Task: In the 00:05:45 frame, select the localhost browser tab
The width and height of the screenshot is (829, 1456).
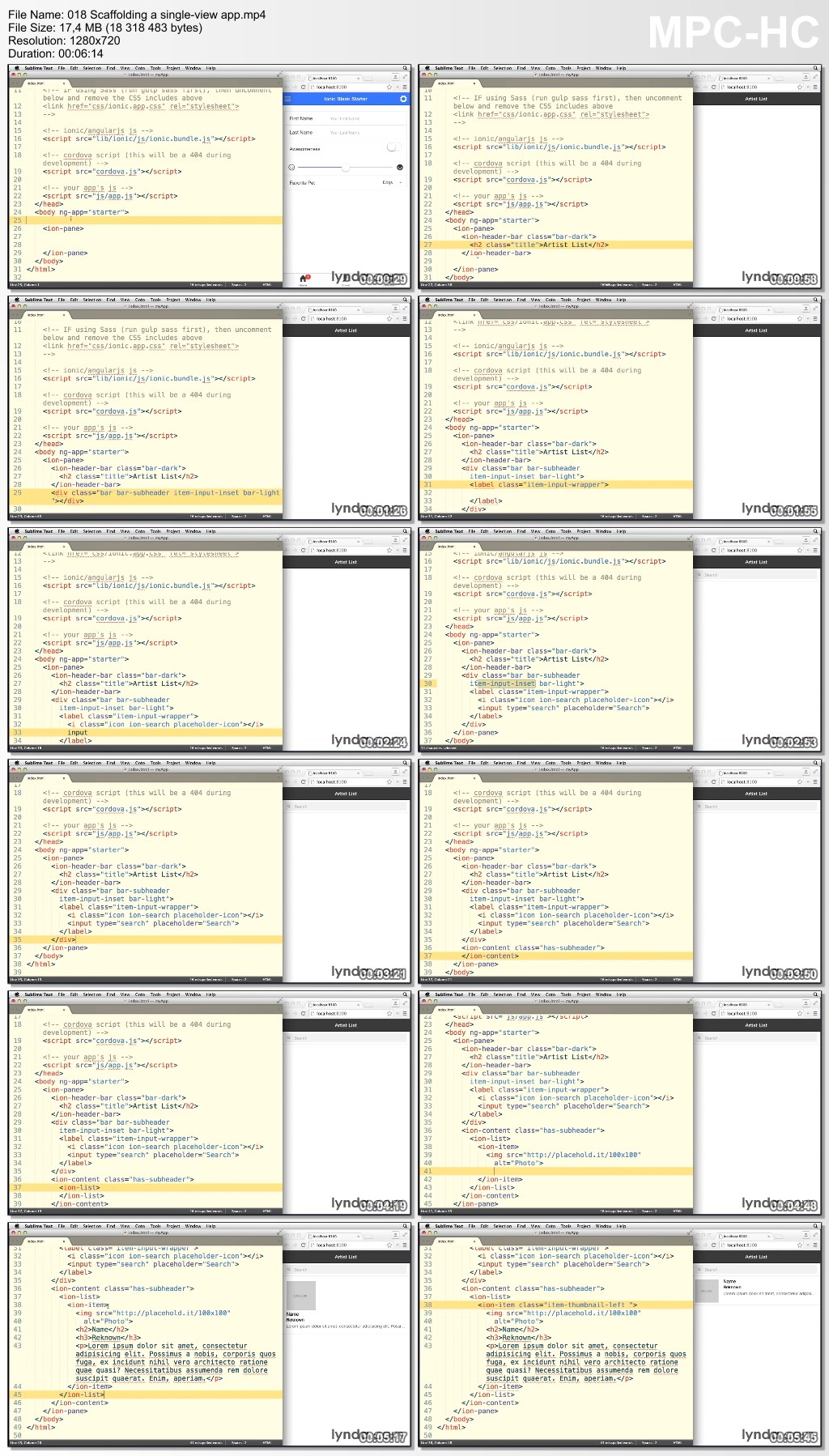Action: pyautogui.click(x=744, y=1236)
